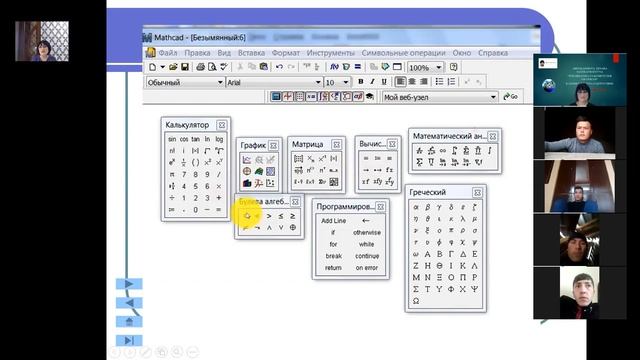Save the worksheet with the floppy disk icon

[x=185, y=67]
